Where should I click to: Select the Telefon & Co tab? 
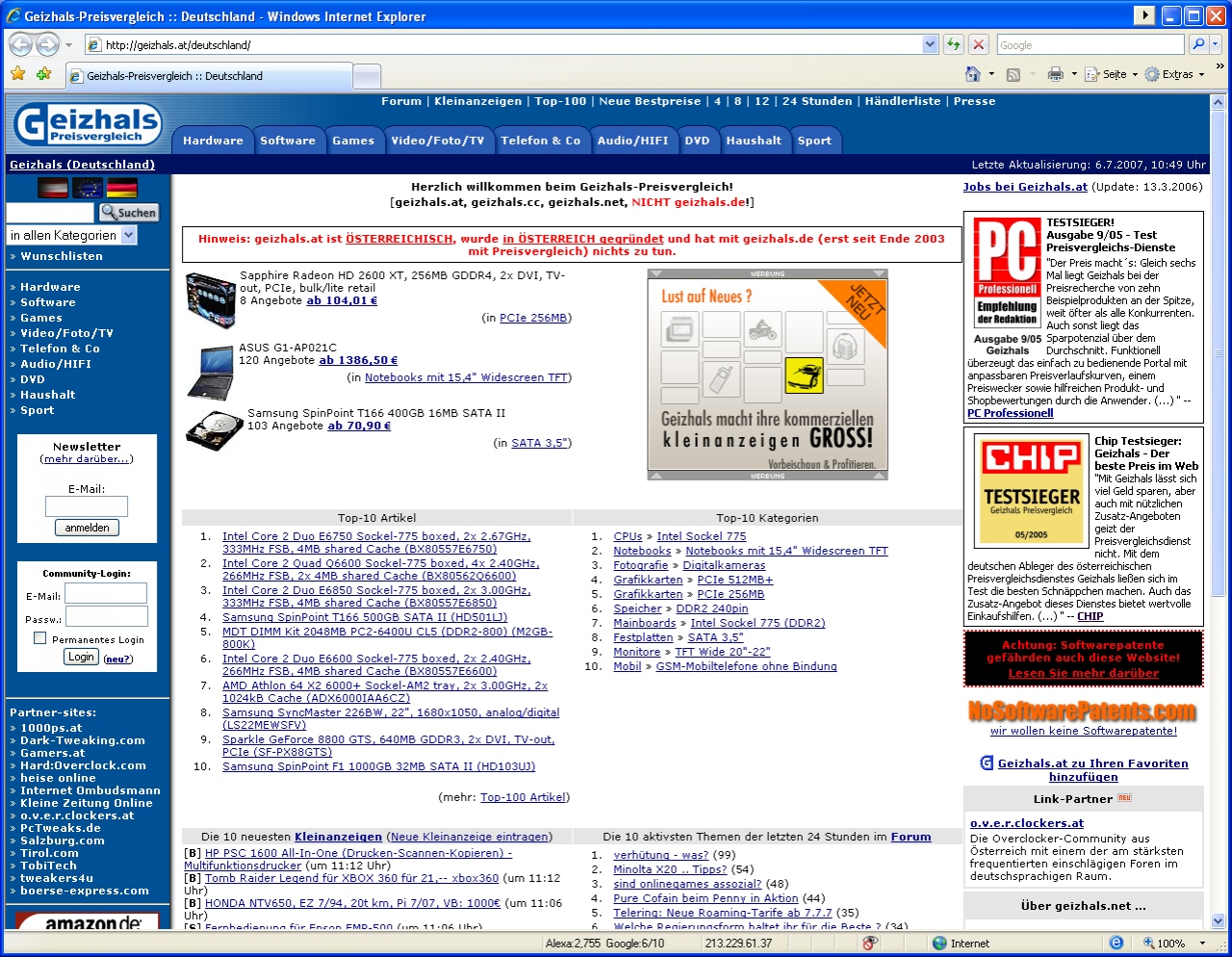coord(541,141)
